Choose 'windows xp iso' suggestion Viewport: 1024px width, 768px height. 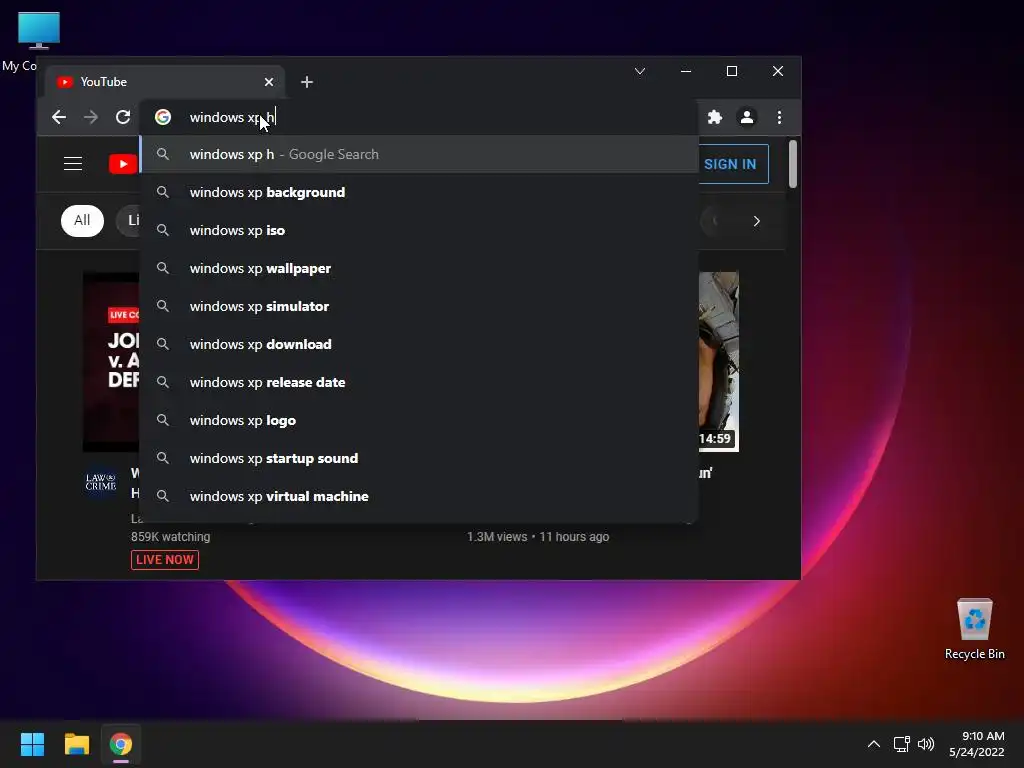coord(419,230)
